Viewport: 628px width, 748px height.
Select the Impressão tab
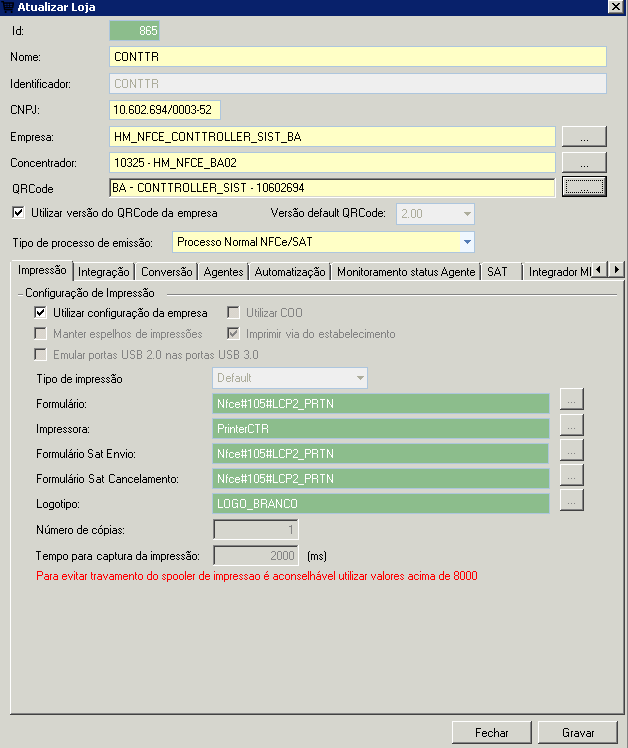click(42, 271)
